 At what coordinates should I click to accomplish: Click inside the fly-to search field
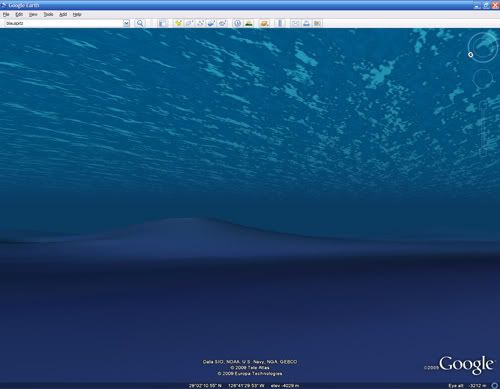(63, 23)
